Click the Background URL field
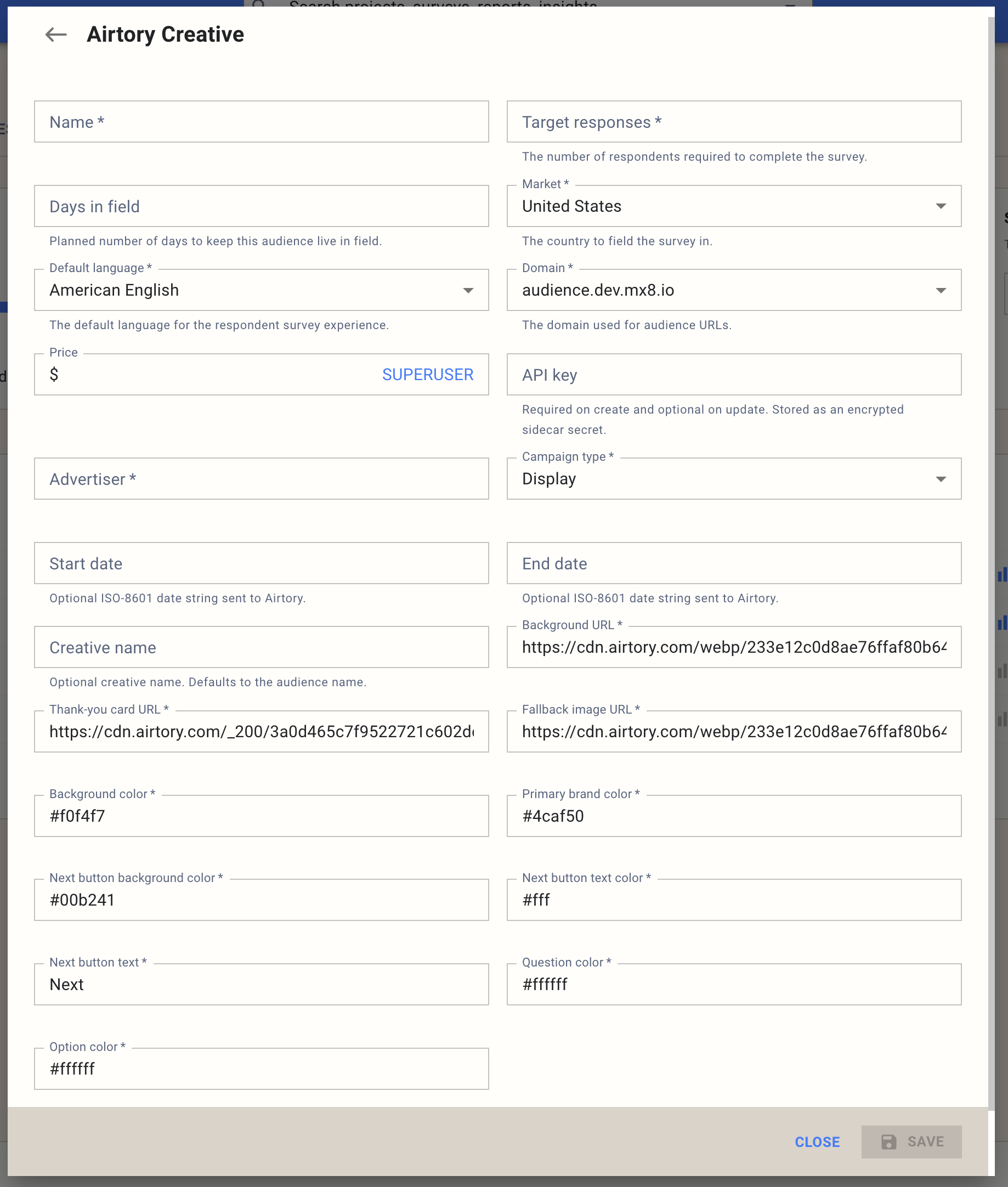1008x1187 pixels. click(x=734, y=647)
